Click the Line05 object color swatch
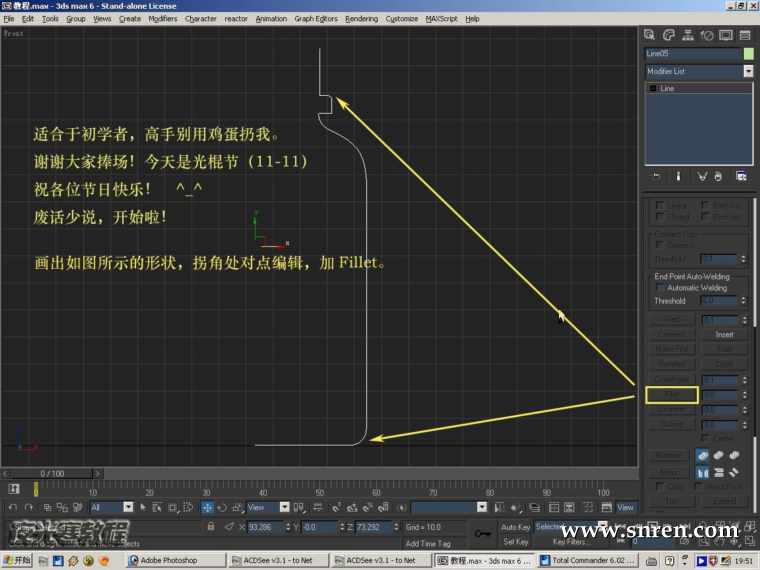The height and width of the screenshot is (570, 760). pyautogui.click(x=748, y=53)
